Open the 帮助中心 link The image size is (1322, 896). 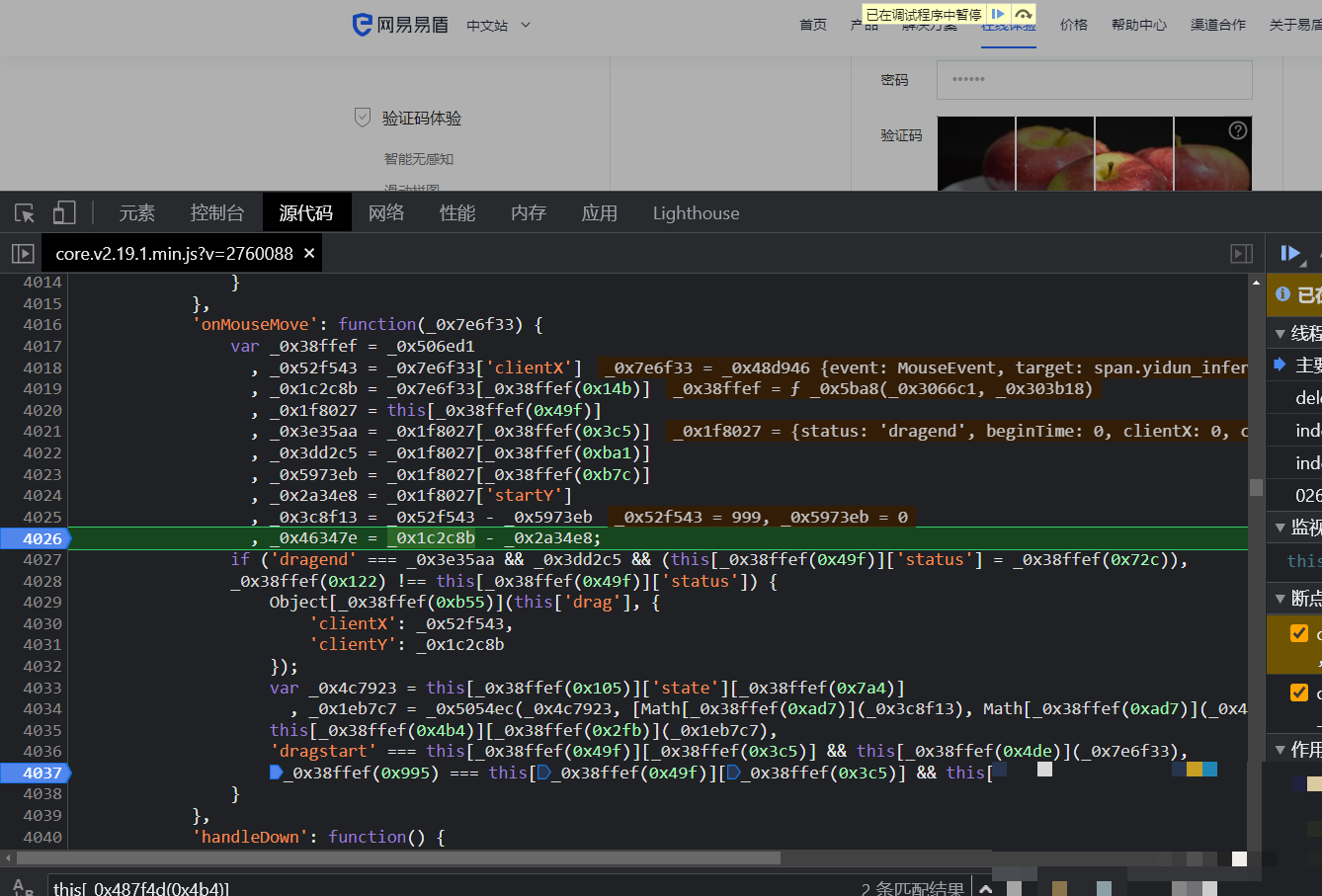tap(1138, 25)
